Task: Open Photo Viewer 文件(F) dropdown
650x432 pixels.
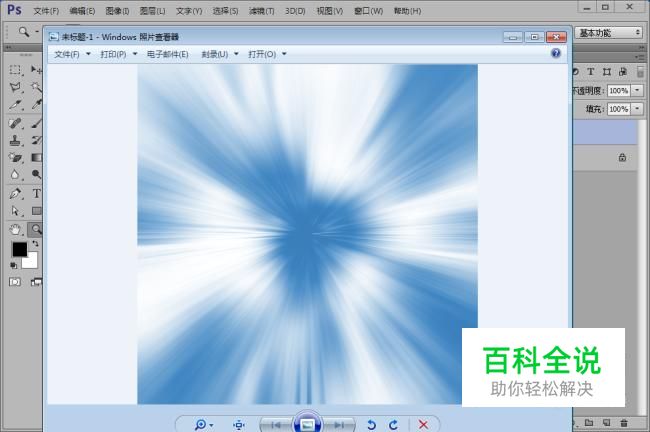Action: coord(72,54)
